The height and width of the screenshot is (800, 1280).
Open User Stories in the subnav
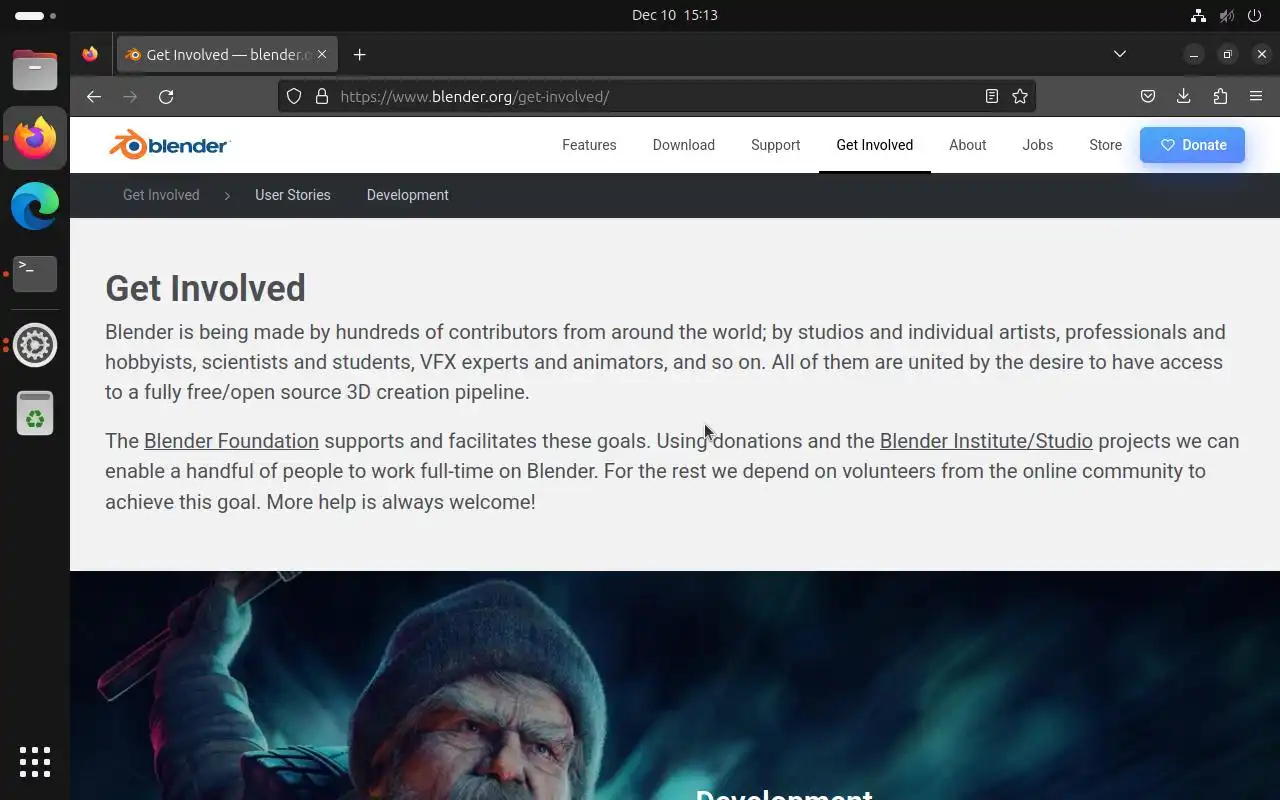point(293,195)
